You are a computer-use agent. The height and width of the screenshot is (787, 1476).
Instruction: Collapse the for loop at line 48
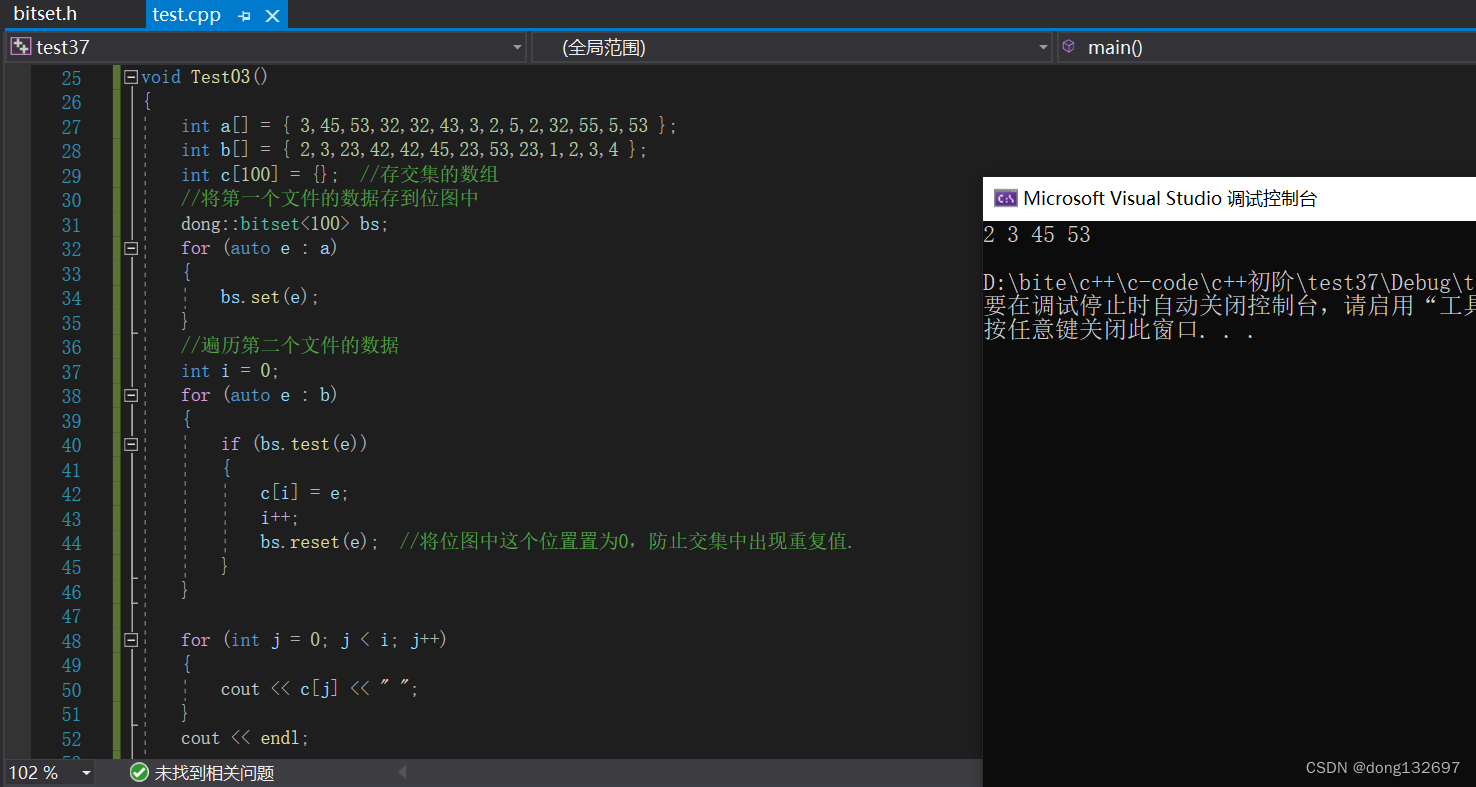130,640
